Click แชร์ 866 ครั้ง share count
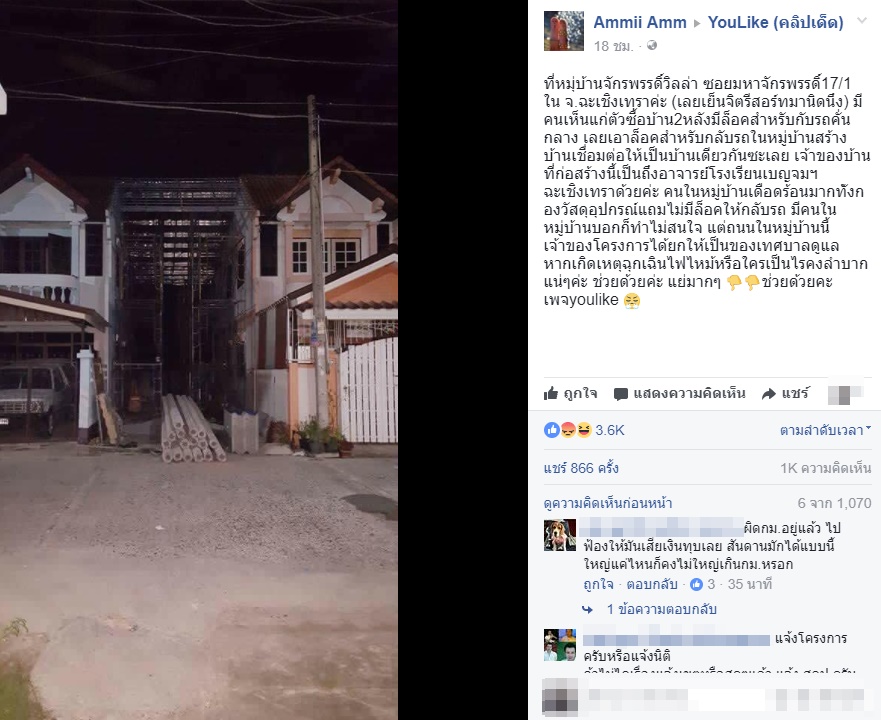The height and width of the screenshot is (720, 881). coord(581,468)
